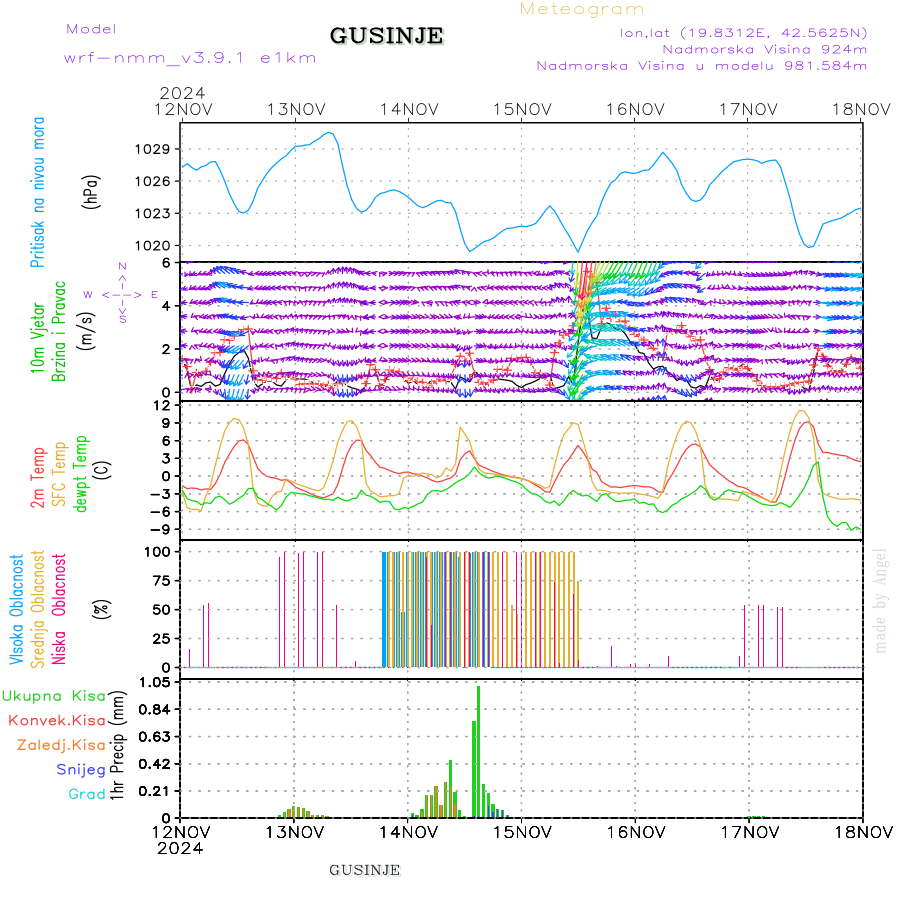Image resolution: width=900 pixels, height=900 pixels.
Task: Click the top-axis '16NOV' date label
Action: pyautogui.click(x=636, y=109)
